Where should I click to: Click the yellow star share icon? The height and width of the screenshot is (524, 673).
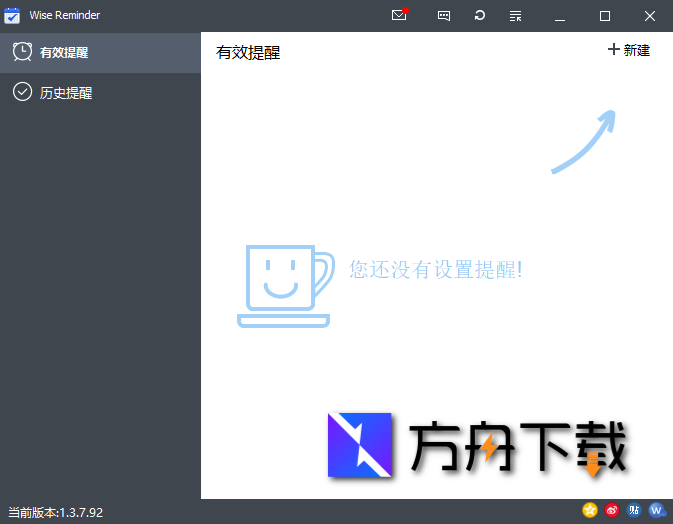click(x=590, y=510)
